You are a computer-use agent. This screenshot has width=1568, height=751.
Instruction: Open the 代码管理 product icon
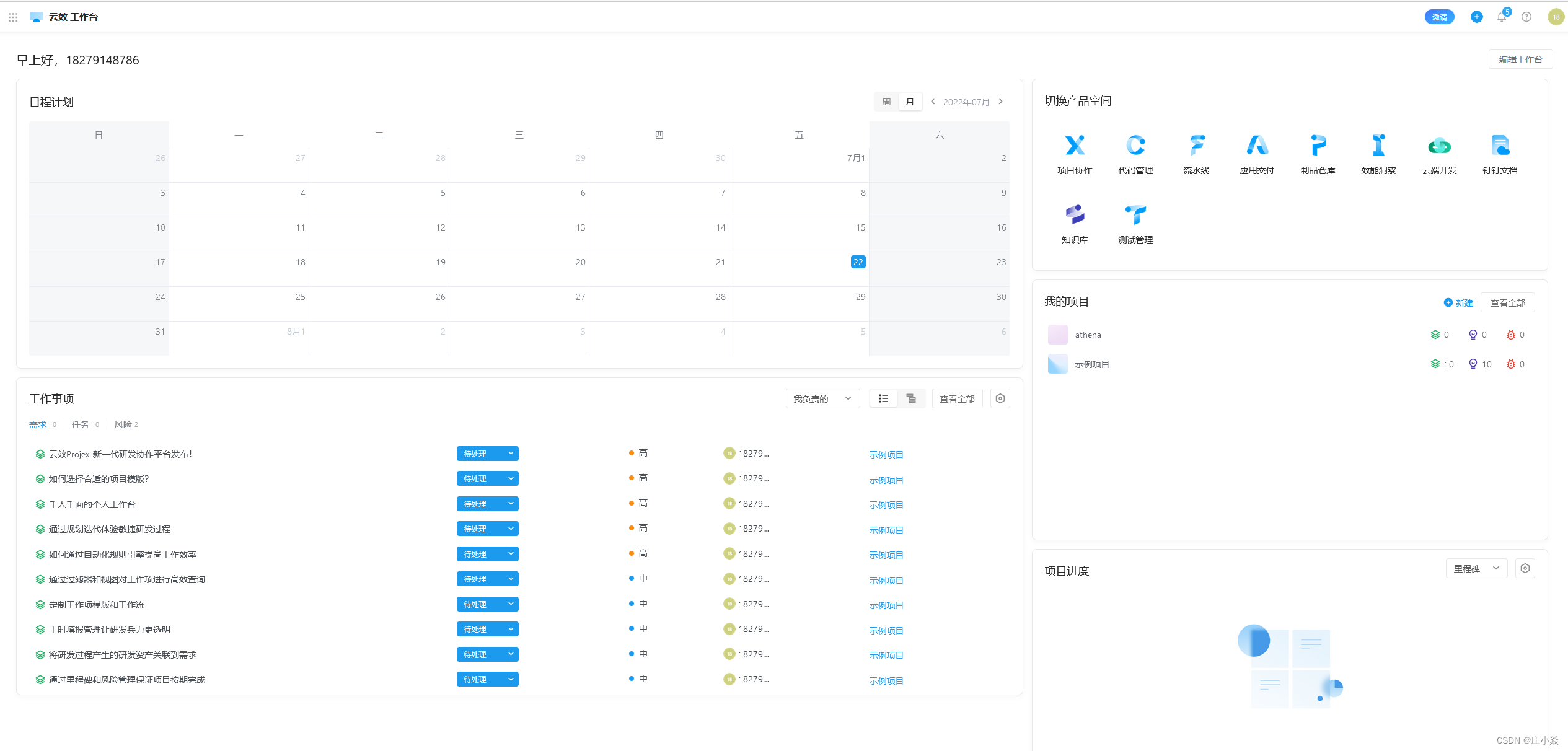coord(1135,146)
